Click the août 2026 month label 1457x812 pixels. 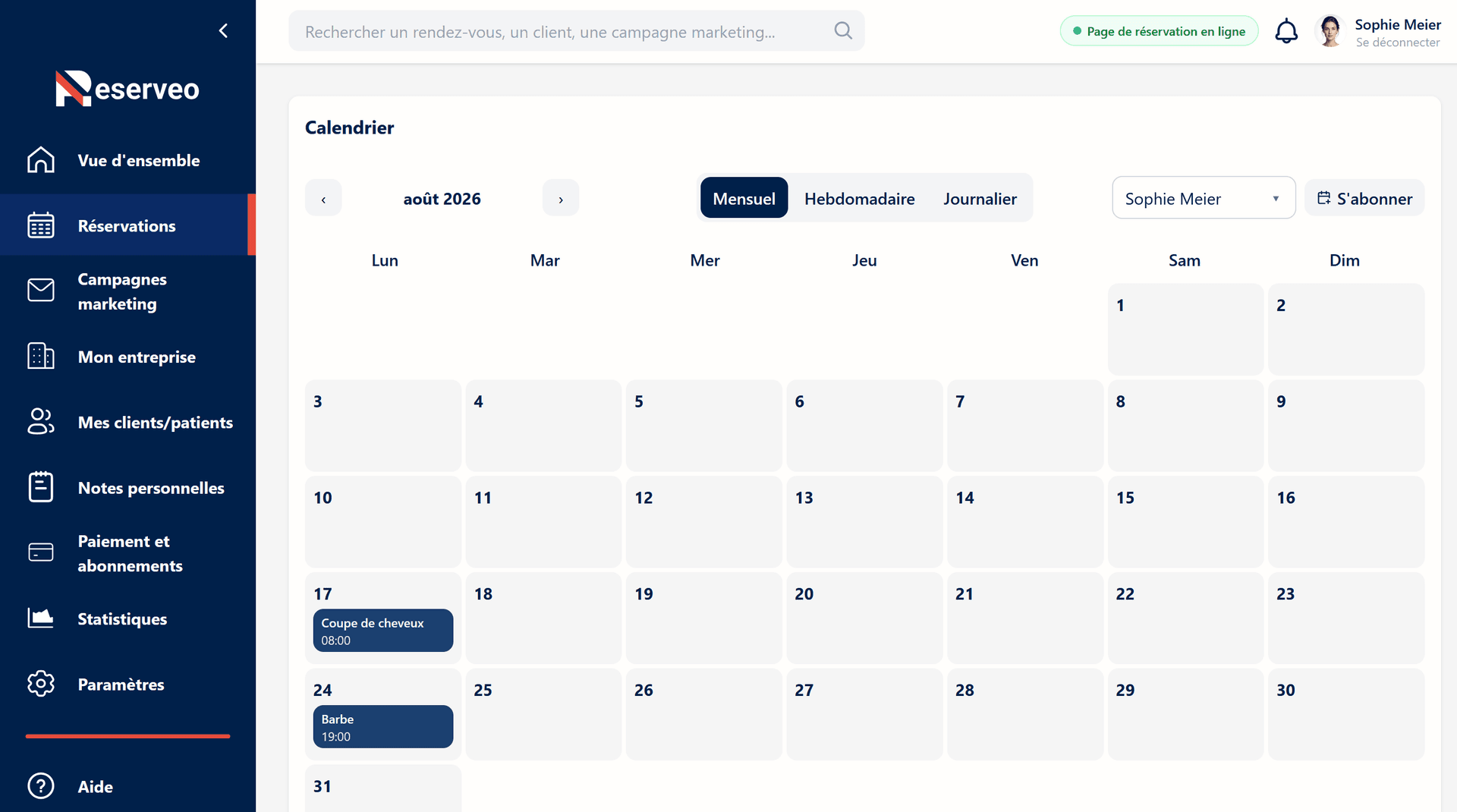pos(442,198)
